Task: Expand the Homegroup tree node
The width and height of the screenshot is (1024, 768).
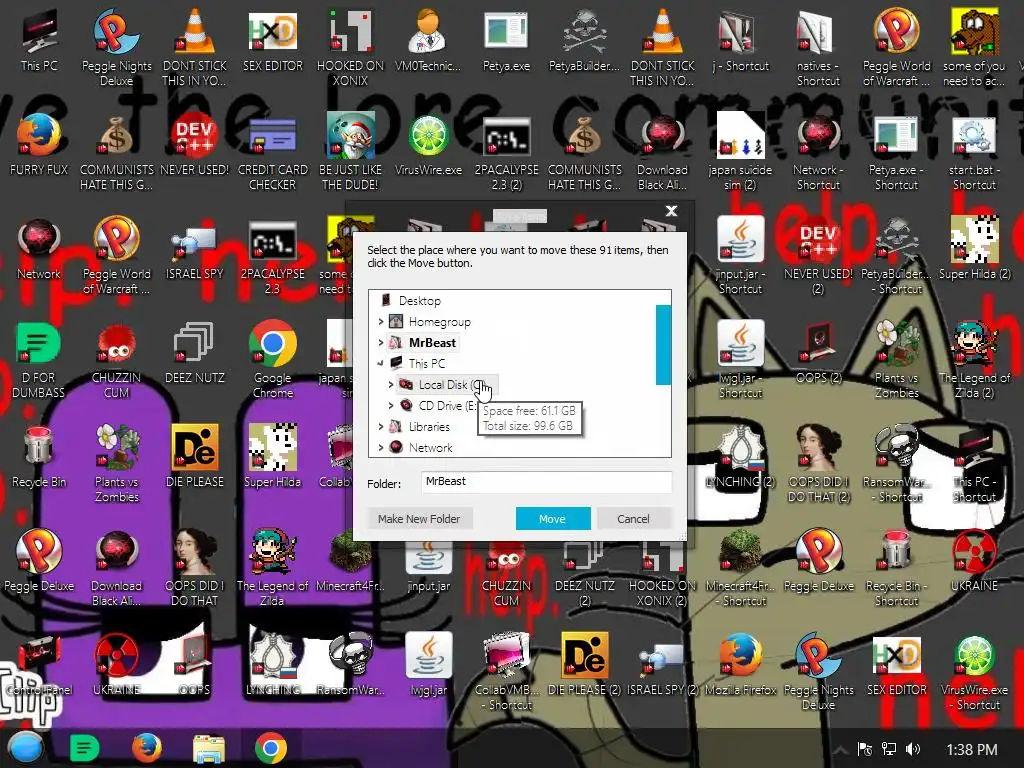Action: pyautogui.click(x=381, y=321)
